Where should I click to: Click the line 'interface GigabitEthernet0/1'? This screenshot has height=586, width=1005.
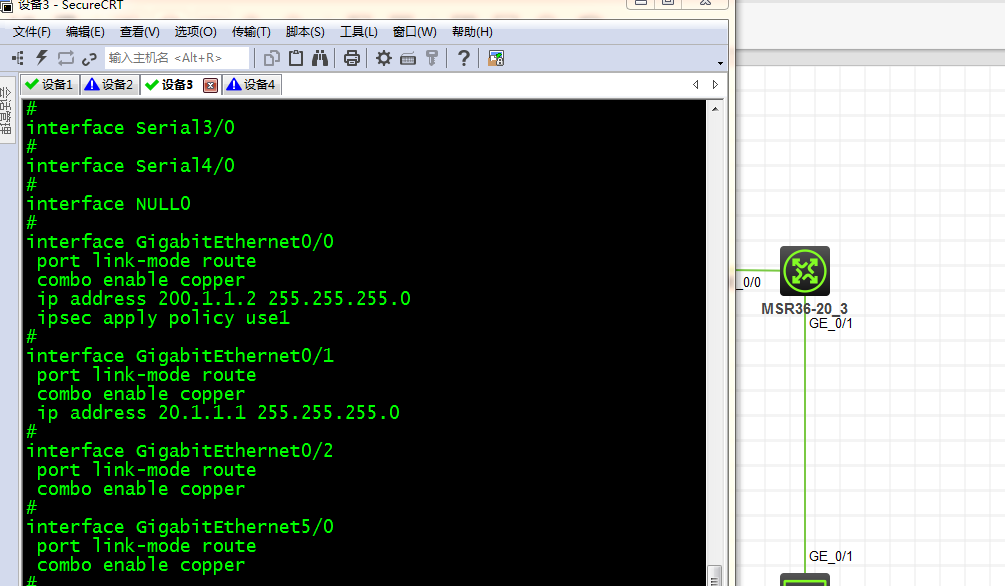[180, 356]
